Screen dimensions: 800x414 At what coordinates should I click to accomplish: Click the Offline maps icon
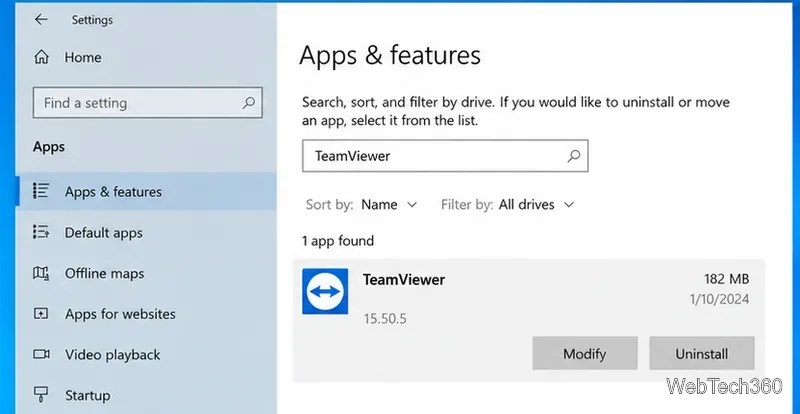click(x=41, y=273)
